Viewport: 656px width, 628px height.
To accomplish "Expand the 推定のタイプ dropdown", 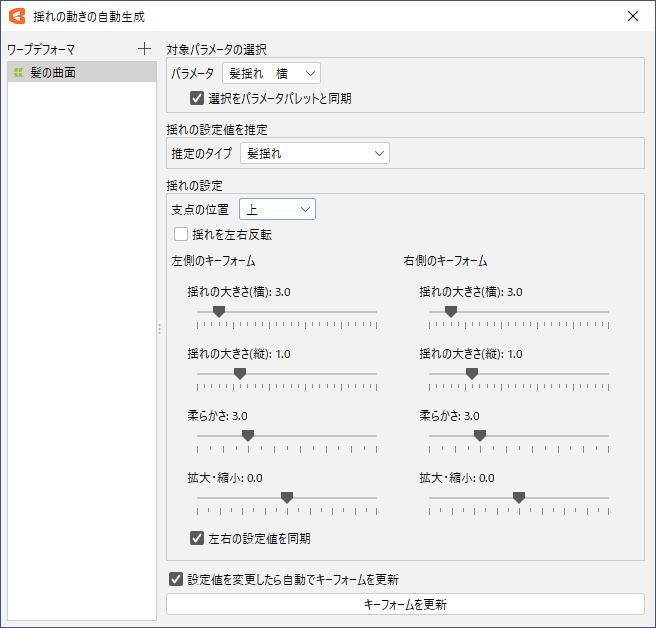I will click(x=314, y=153).
